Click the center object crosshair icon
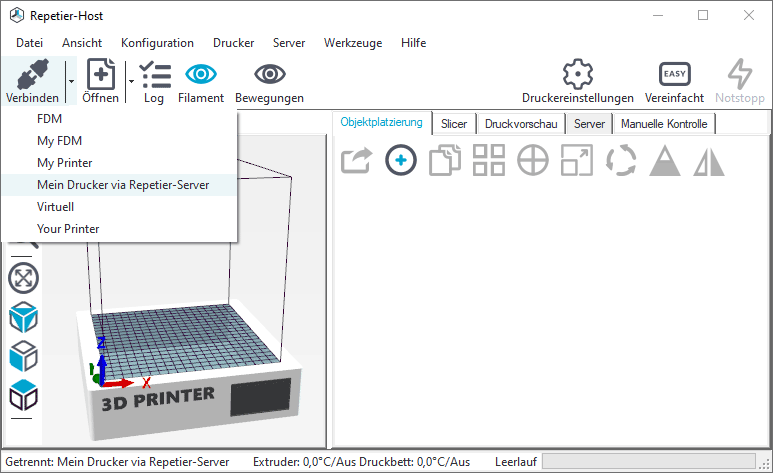The height and width of the screenshot is (473, 773). click(x=533, y=160)
